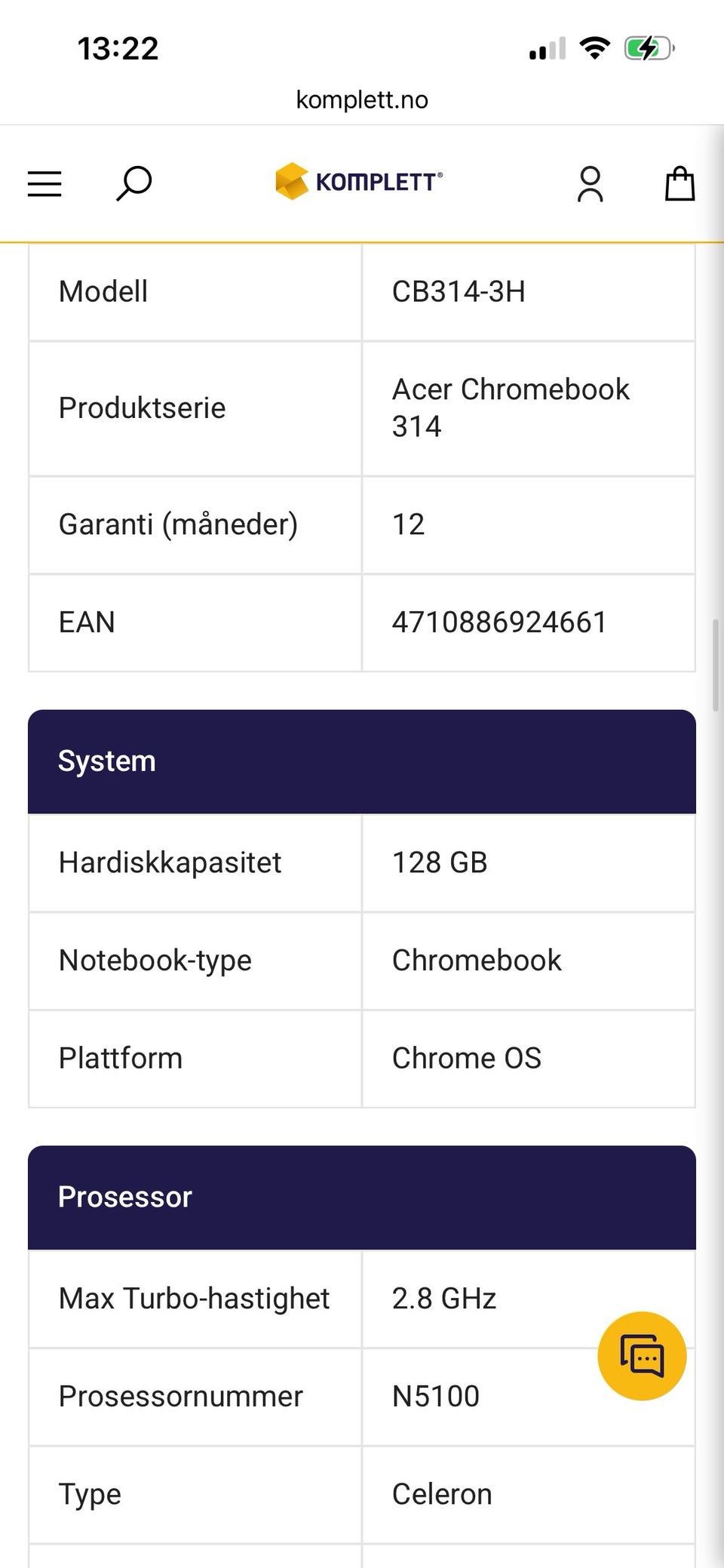Open the hamburger navigation menu
724x1568 pixels.
pyautogui.click(x=44, y=183)
